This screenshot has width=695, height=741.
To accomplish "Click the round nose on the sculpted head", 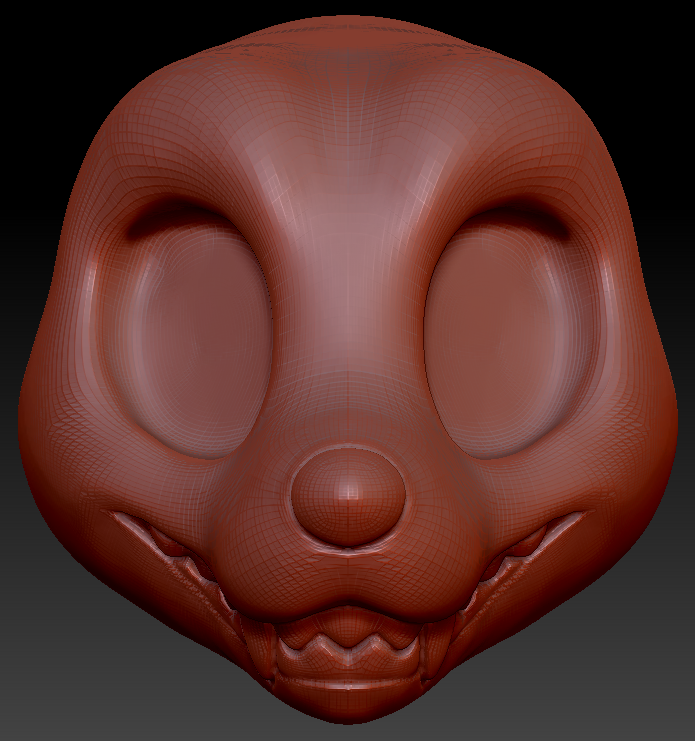I will (x=348, y=498).
